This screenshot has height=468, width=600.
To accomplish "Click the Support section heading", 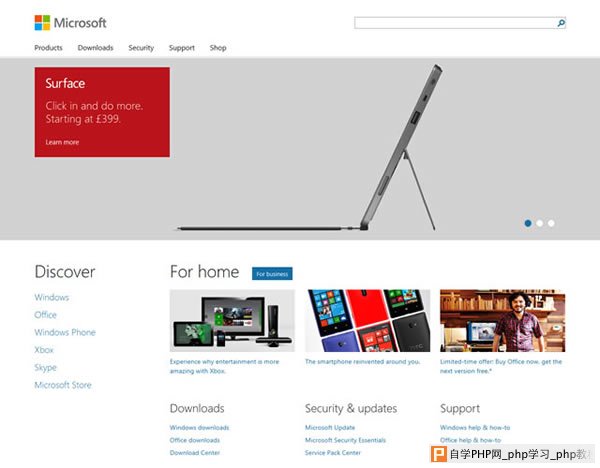I will (460, 409).
